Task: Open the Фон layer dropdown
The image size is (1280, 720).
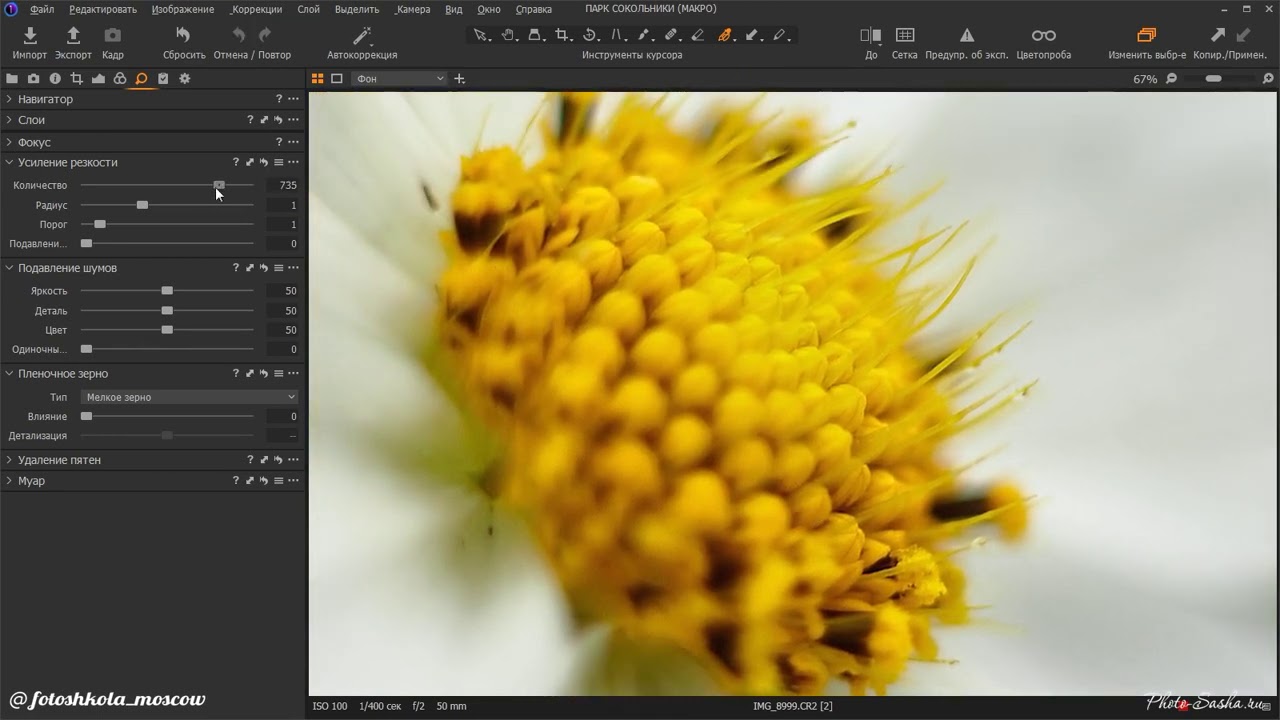Action: [x=399, y=78]
